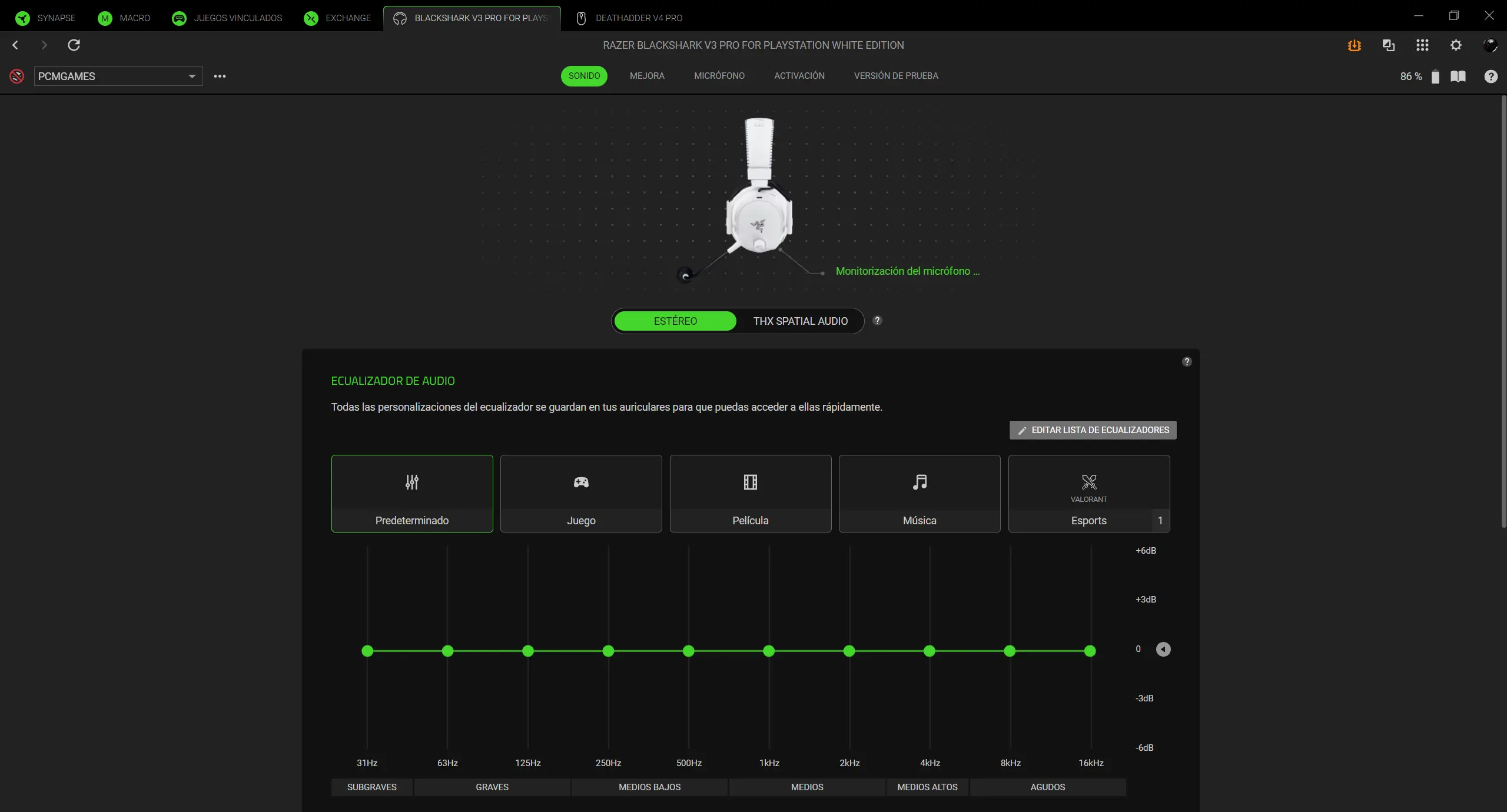Click the red linked-profile disabled icon
The width and height of the screenshot is (1507, 812).
(16, 76)
